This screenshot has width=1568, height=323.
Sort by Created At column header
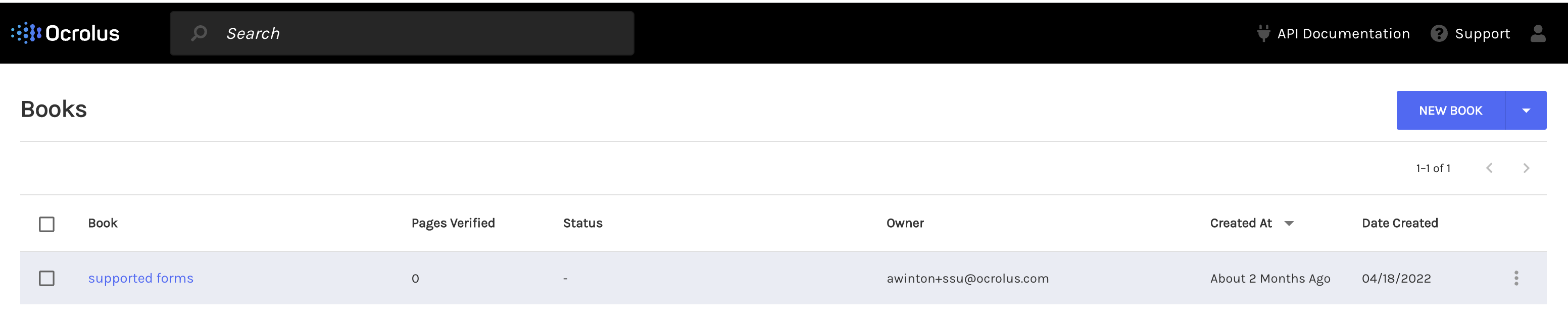coord(1241,223)
